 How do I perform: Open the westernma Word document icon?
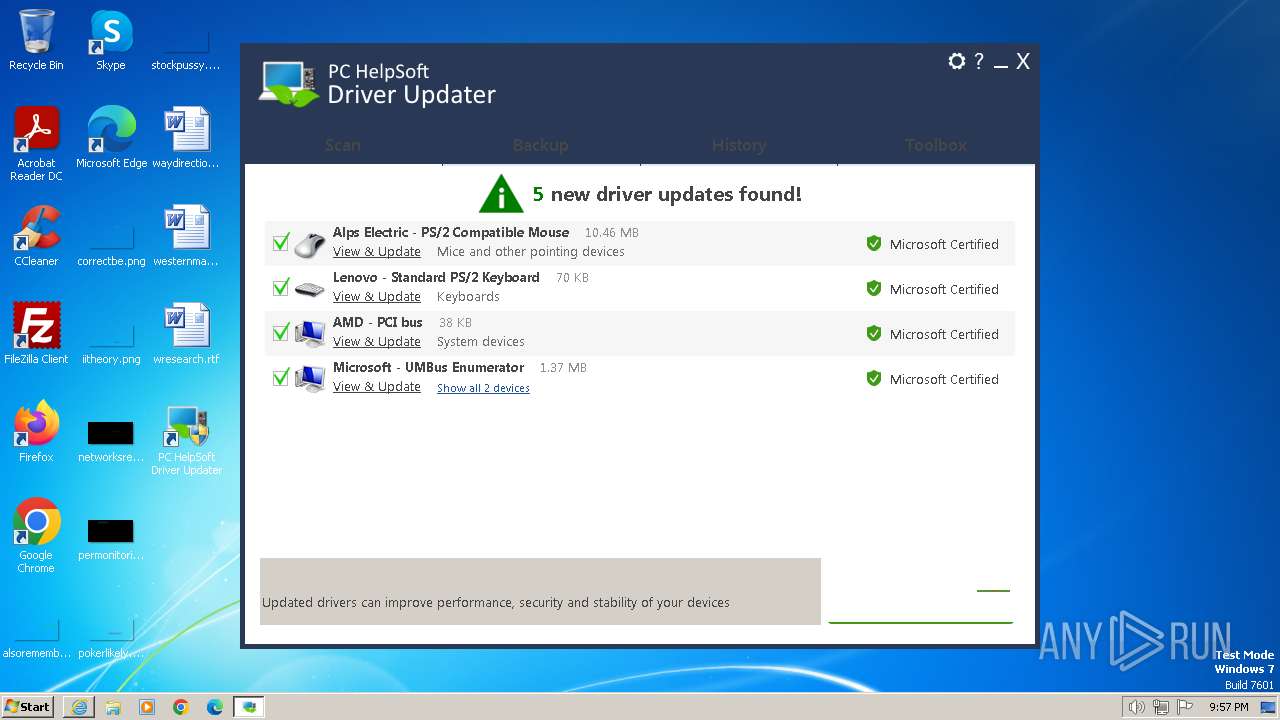pos(186,236)
